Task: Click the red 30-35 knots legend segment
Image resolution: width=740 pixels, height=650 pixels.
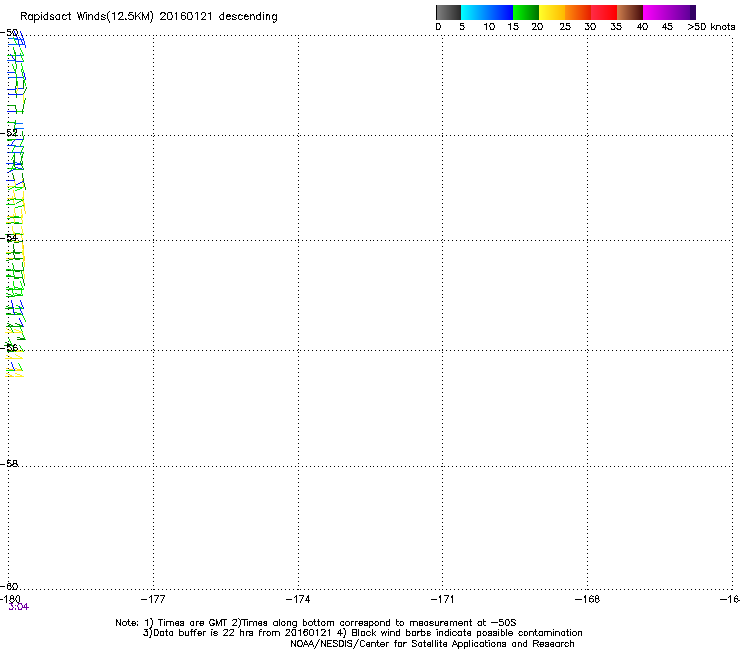Action: point(604,12)
